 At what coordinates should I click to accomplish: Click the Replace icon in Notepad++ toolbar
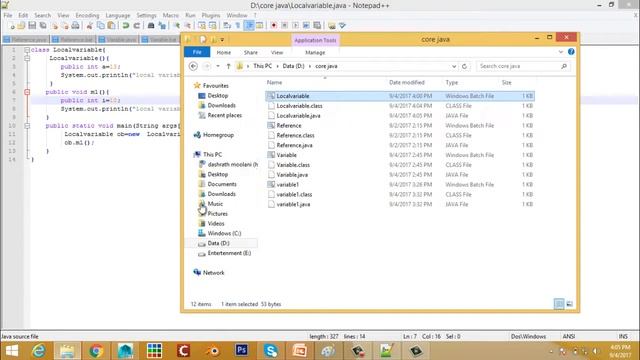pyautogui.click(x=162, y=26)
